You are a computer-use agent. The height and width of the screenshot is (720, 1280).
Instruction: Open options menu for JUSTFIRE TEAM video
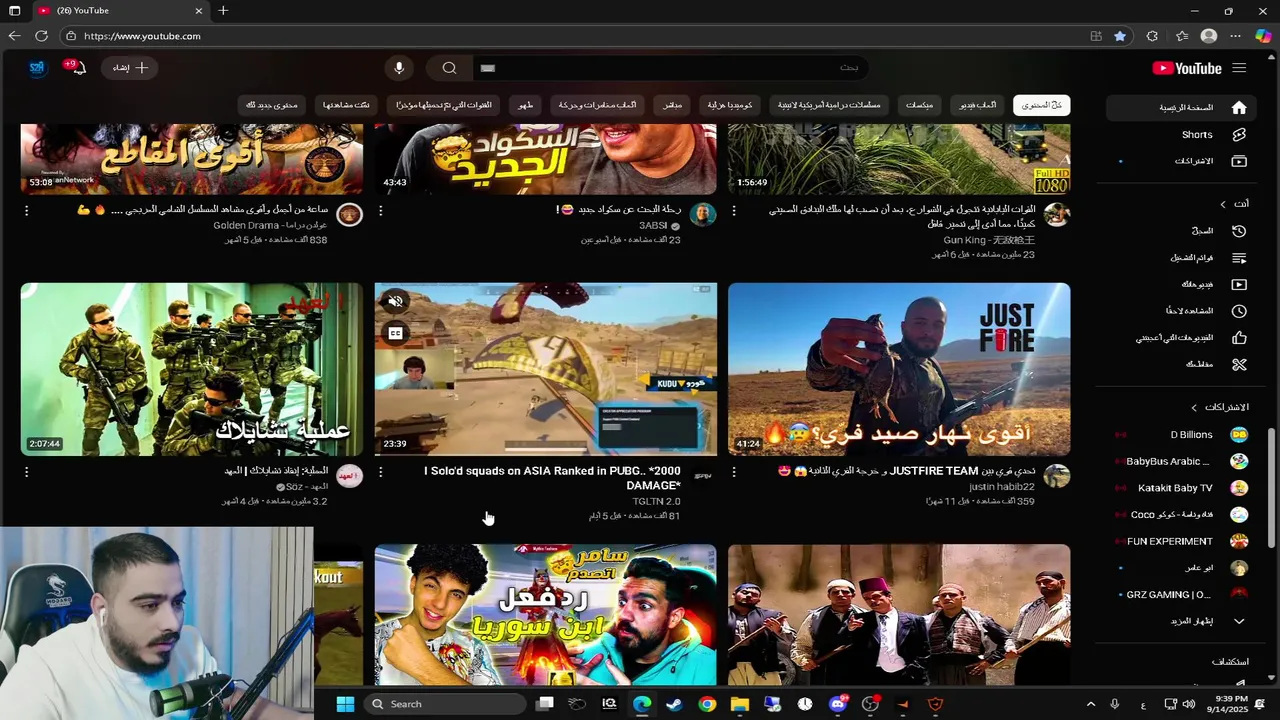pos(734,472)
